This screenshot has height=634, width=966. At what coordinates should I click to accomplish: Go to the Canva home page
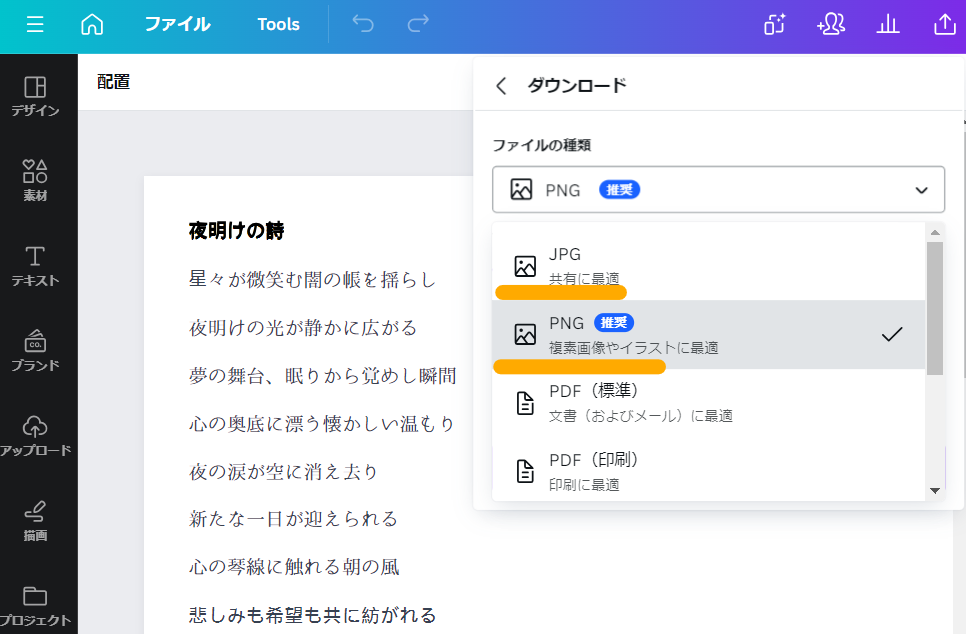click(92, 24)
